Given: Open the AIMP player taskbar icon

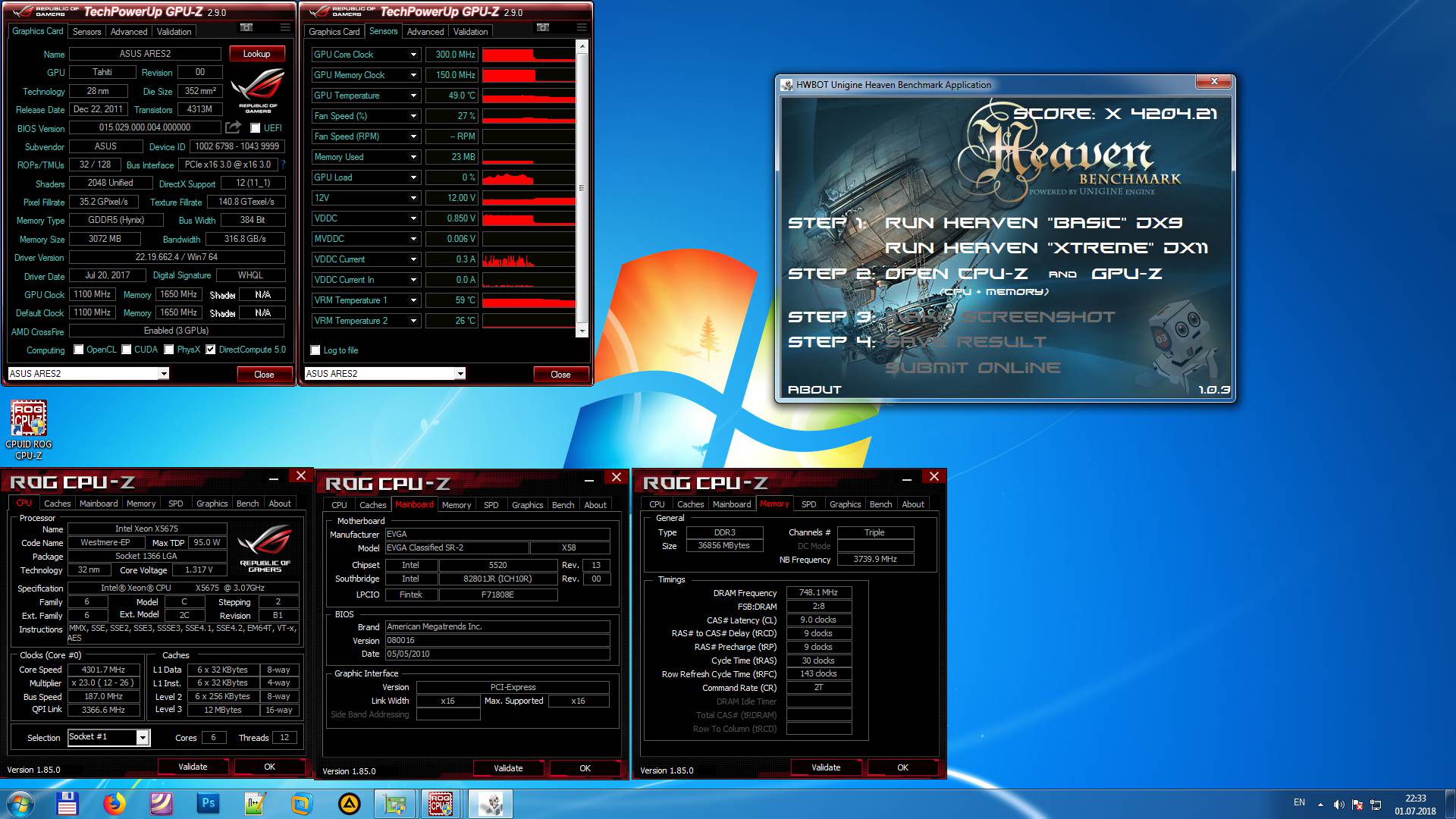Looking at the screenshot, I should coord(349,804).
